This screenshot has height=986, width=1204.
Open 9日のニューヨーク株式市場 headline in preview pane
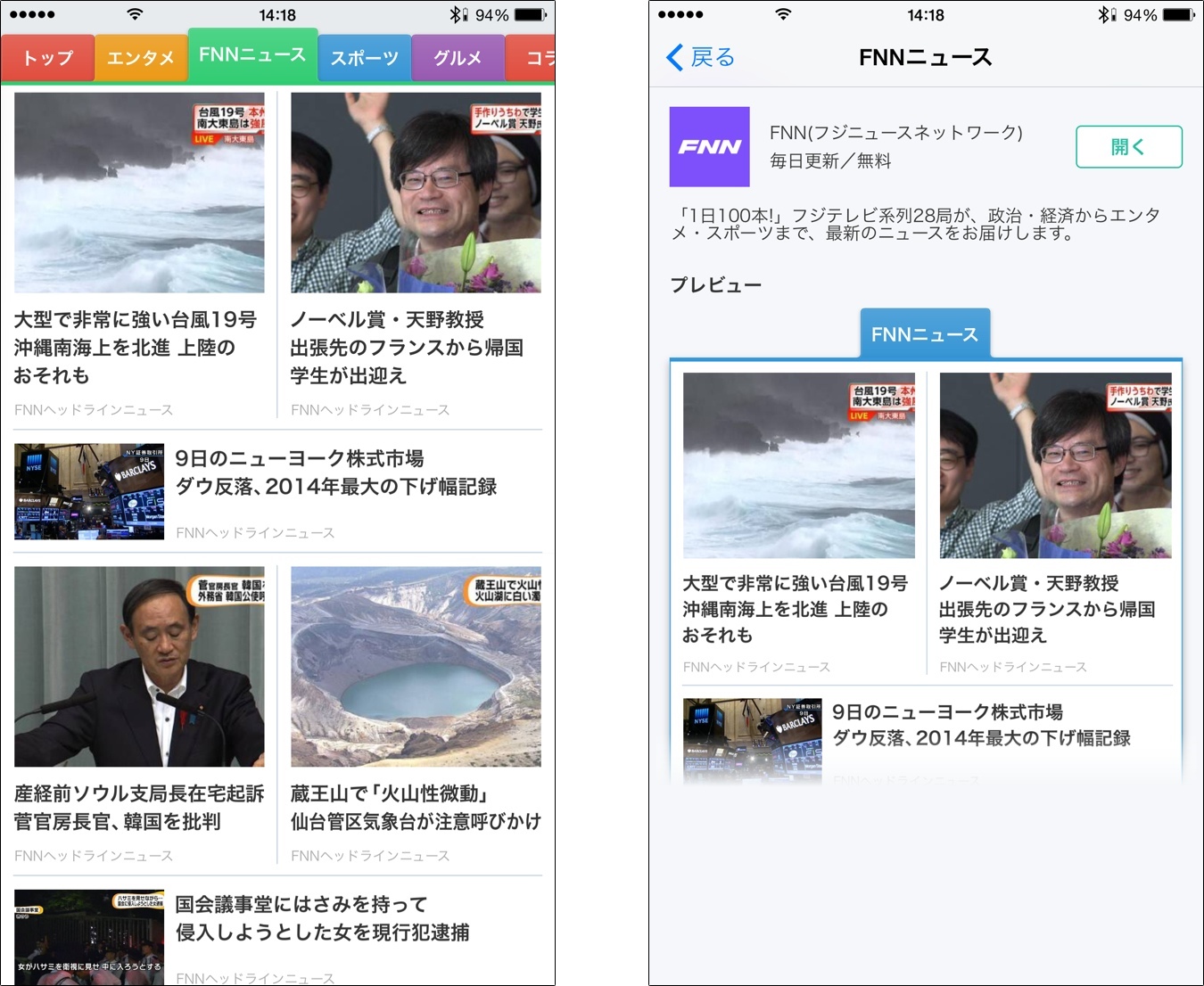[x=982, y=725]
